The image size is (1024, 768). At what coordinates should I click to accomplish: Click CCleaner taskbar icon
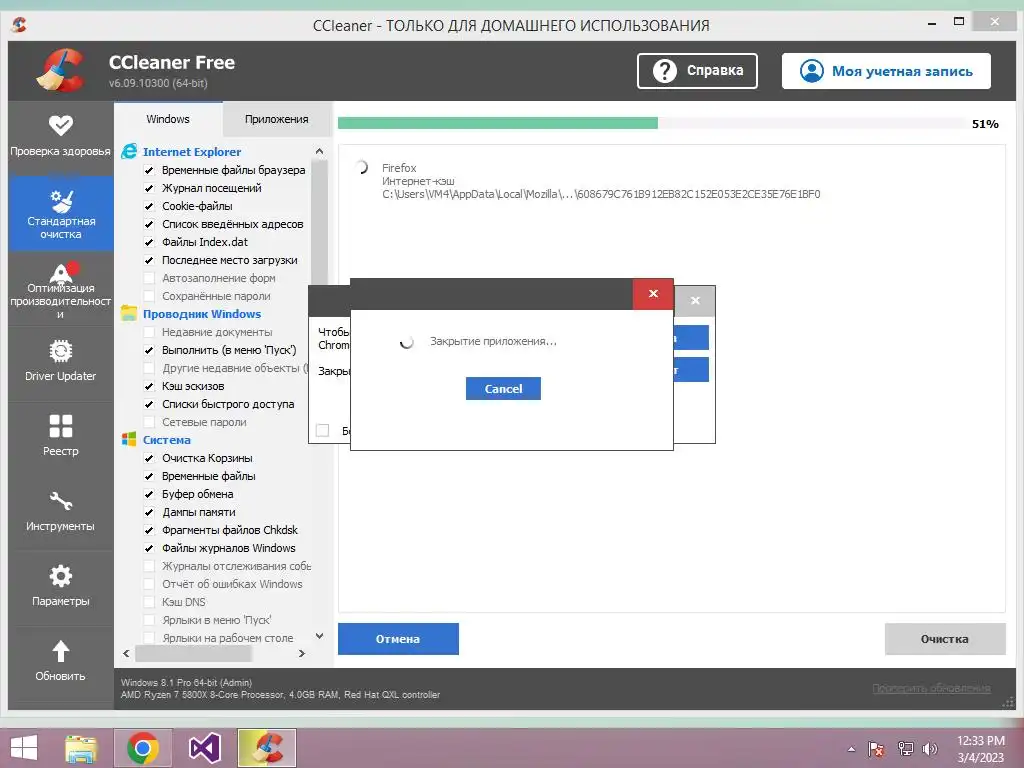[x=266, y=748]
